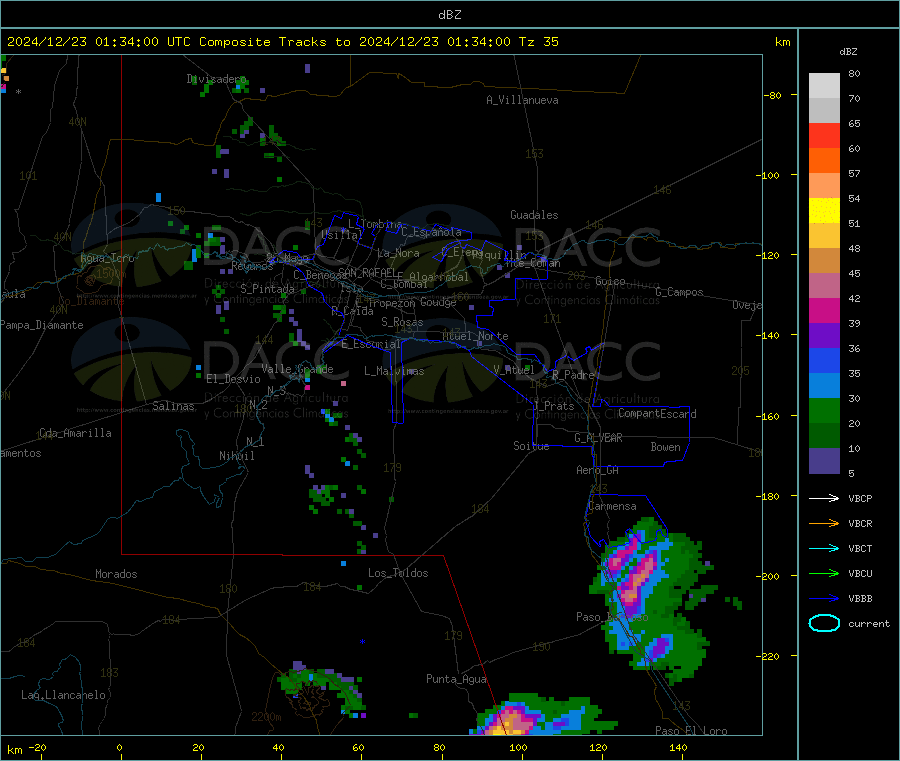Click the 39 dBZ purple color swatch
This screenshot has height=761, width=900.
824,336
